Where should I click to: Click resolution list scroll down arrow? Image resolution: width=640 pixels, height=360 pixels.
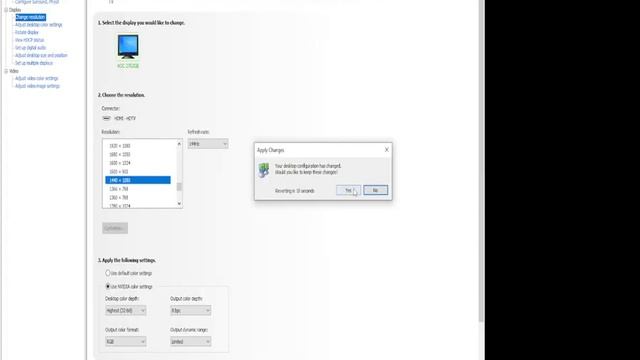pos(179,204)
